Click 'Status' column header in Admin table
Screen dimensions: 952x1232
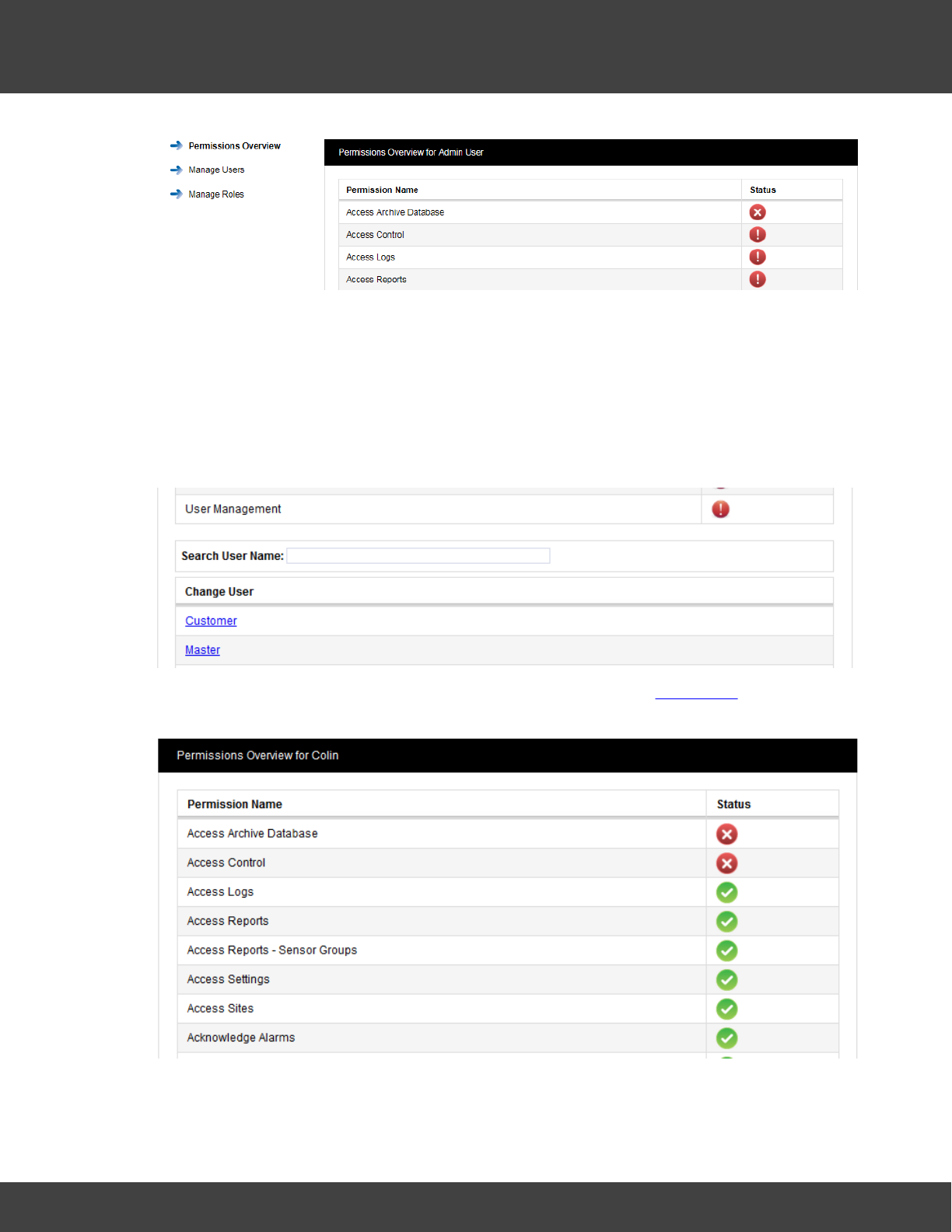pyautogui.click(x=763, y=190)
